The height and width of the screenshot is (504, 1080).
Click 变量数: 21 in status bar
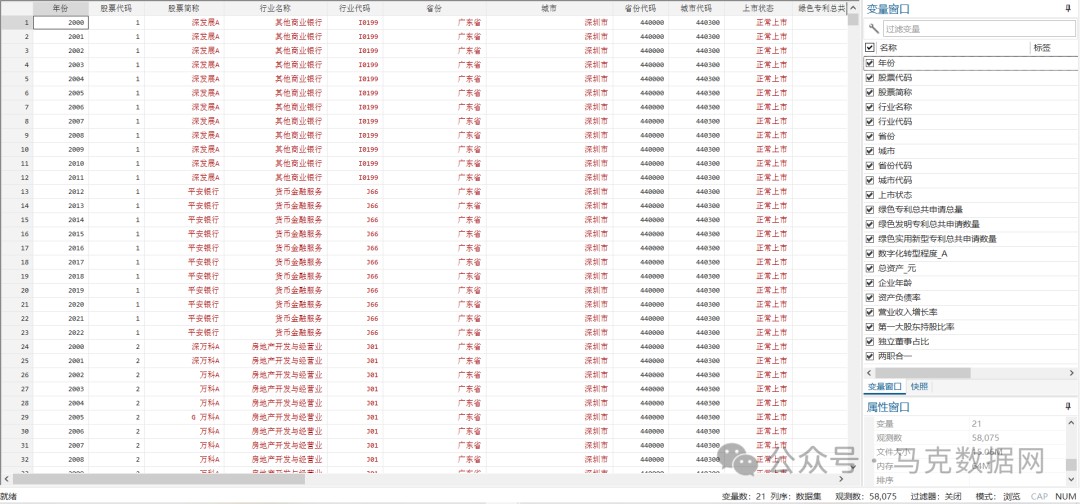tap(744, 496)
